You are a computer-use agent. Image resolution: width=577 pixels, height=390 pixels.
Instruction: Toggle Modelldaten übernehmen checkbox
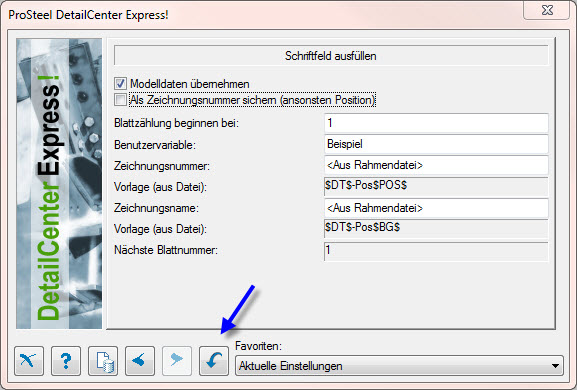120,84
